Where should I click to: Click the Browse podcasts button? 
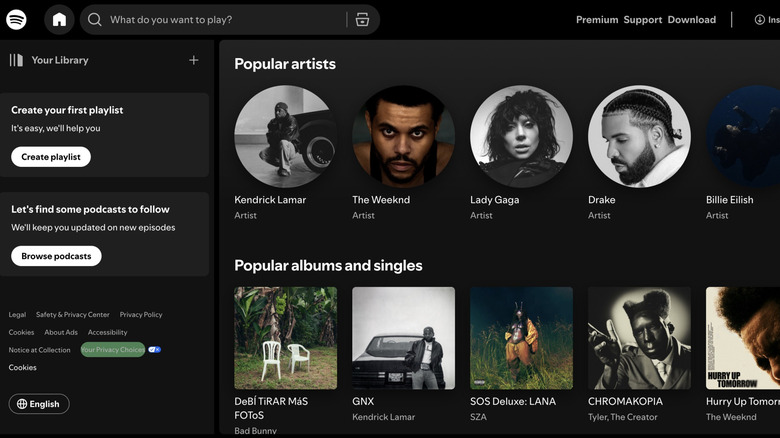coord(56,256)
